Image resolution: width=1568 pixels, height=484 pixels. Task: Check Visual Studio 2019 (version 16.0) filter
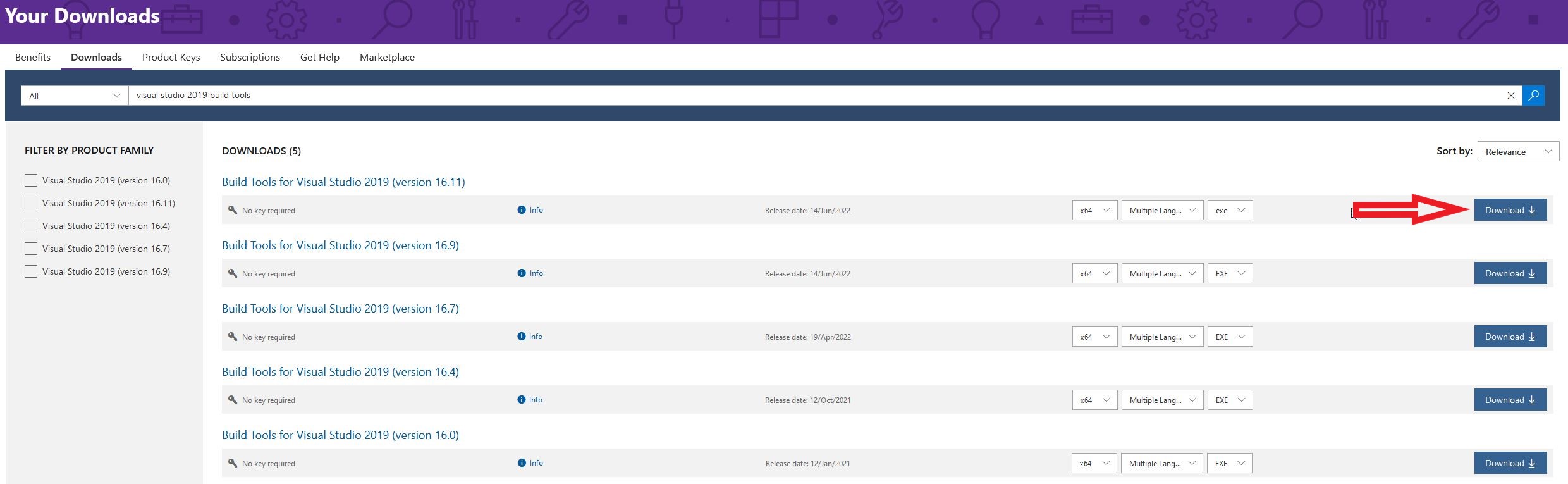31,180
